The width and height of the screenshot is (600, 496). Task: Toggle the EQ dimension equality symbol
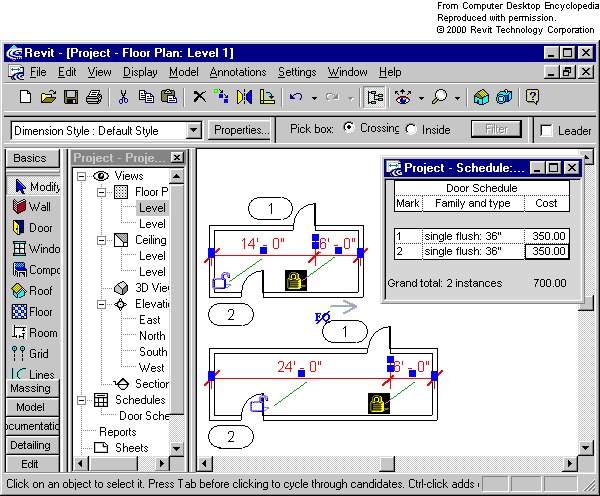click(322, 317)
